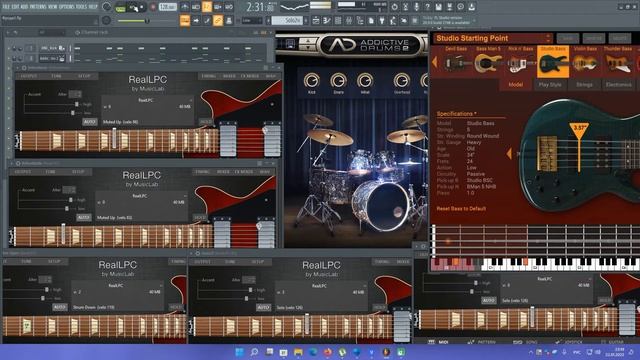Click AUTO button in topmost RealLPC
Viewport: 640px width, 360px height.
tap(89, 122)
